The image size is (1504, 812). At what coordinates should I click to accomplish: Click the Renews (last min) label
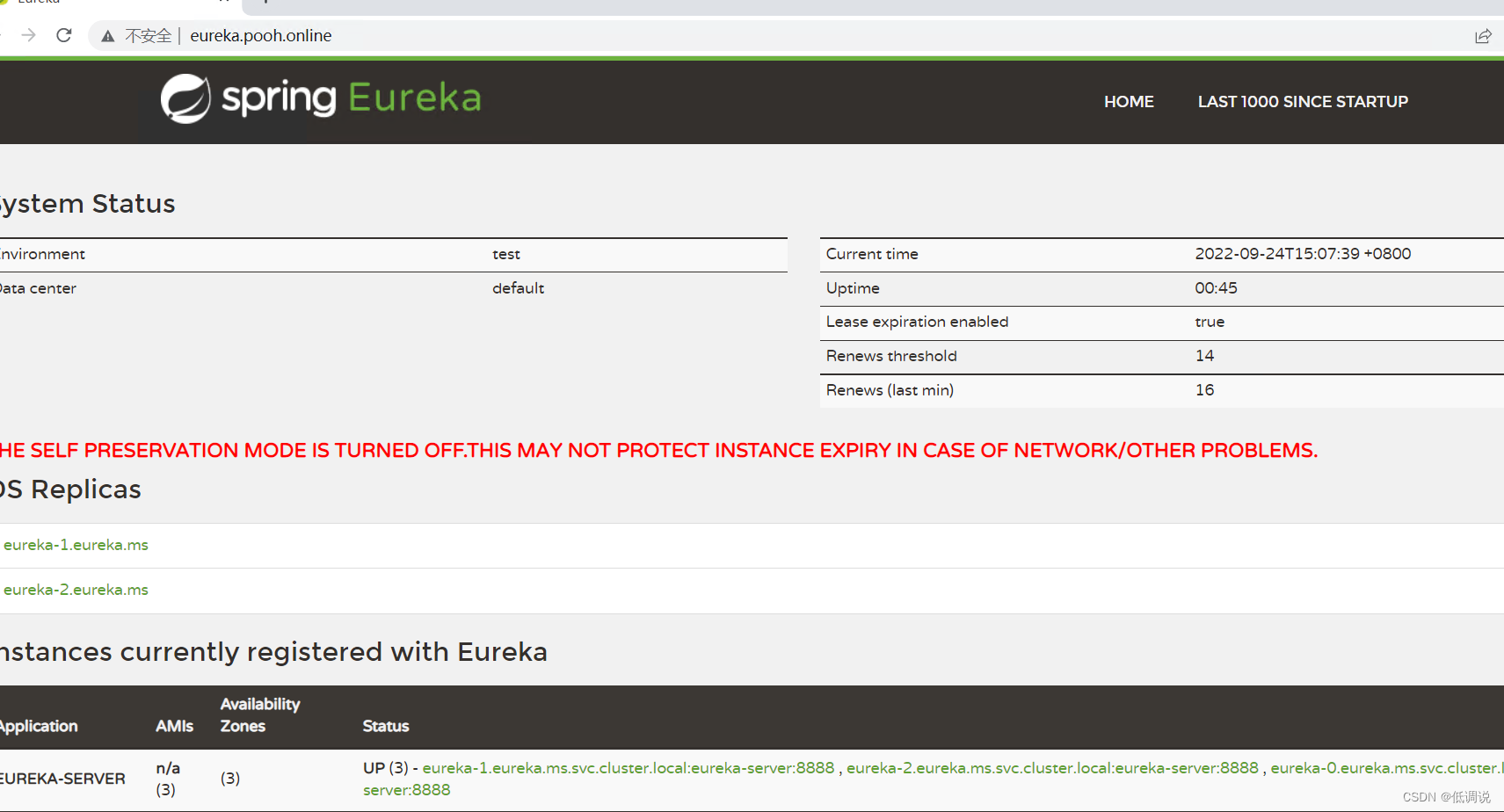tap(890, 390)
